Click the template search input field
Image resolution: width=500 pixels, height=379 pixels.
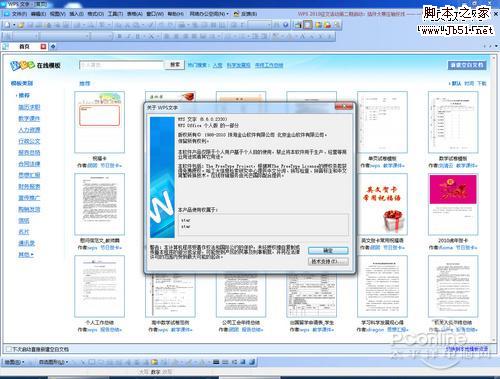tap(121, 65)
